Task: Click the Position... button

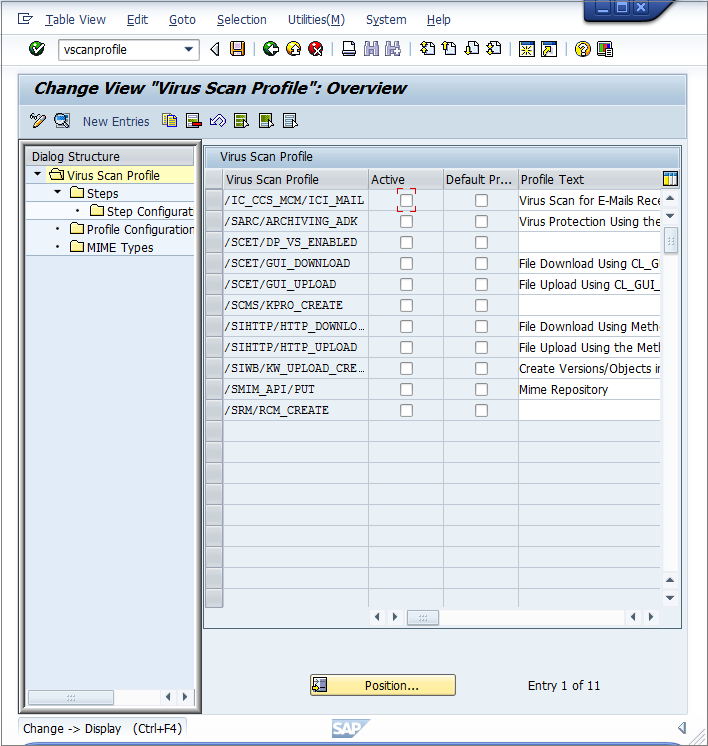Action: [383, 685]
